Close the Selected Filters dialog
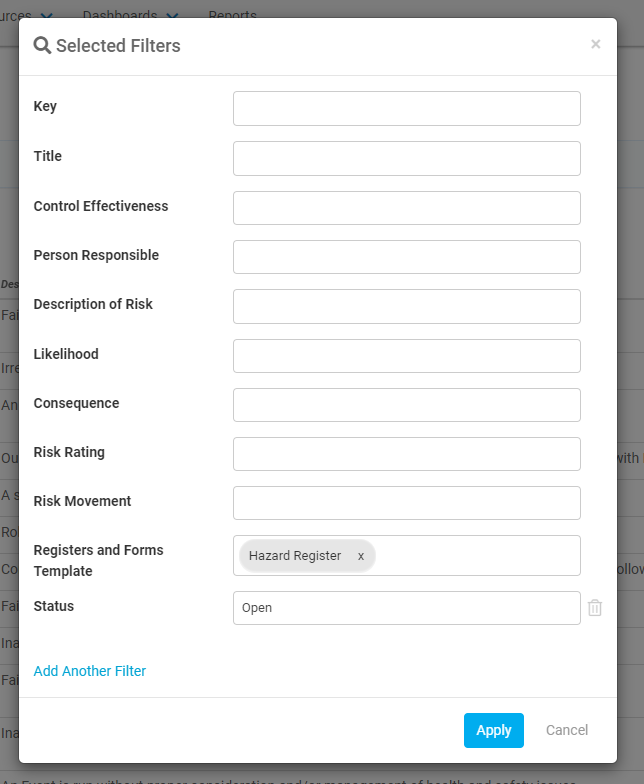 (596, 44)
